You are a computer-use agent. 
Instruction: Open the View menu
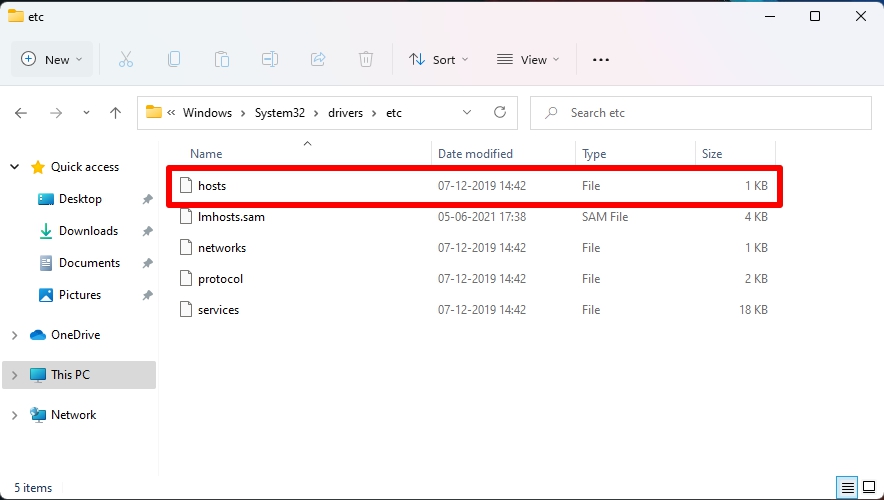point(528,59)
